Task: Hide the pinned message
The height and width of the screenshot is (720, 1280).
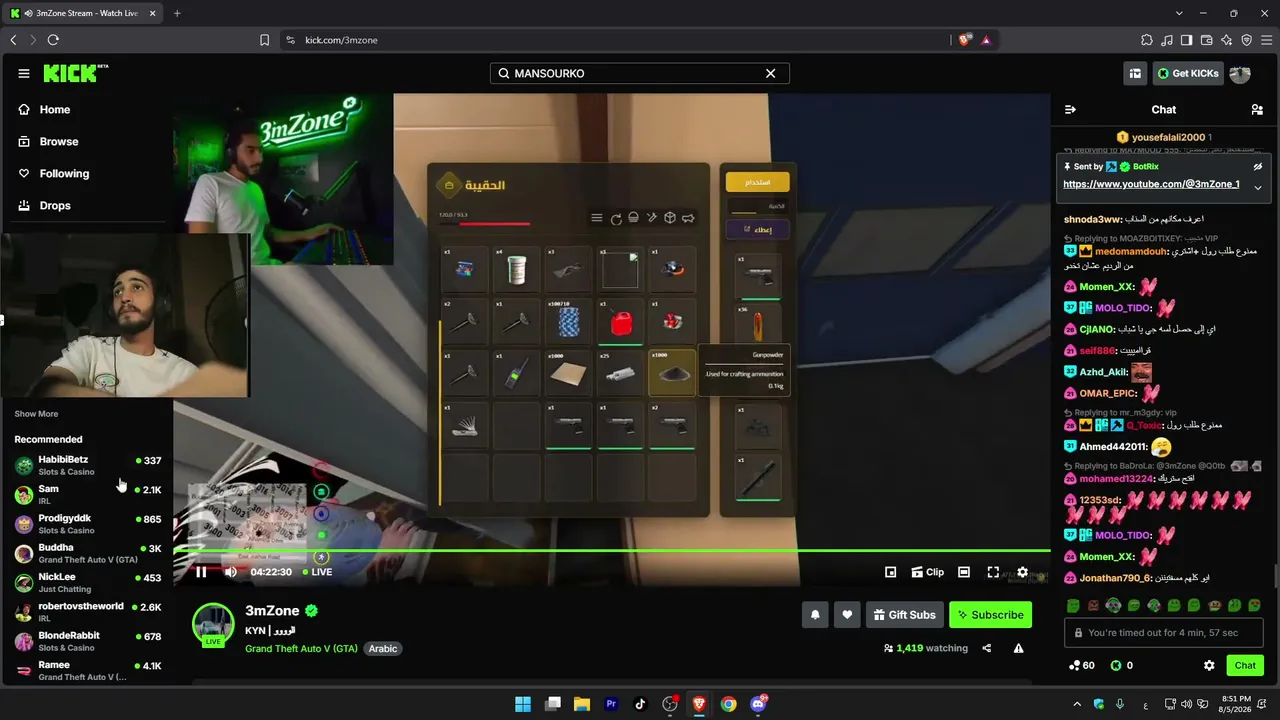Action: click(1258, 167)
